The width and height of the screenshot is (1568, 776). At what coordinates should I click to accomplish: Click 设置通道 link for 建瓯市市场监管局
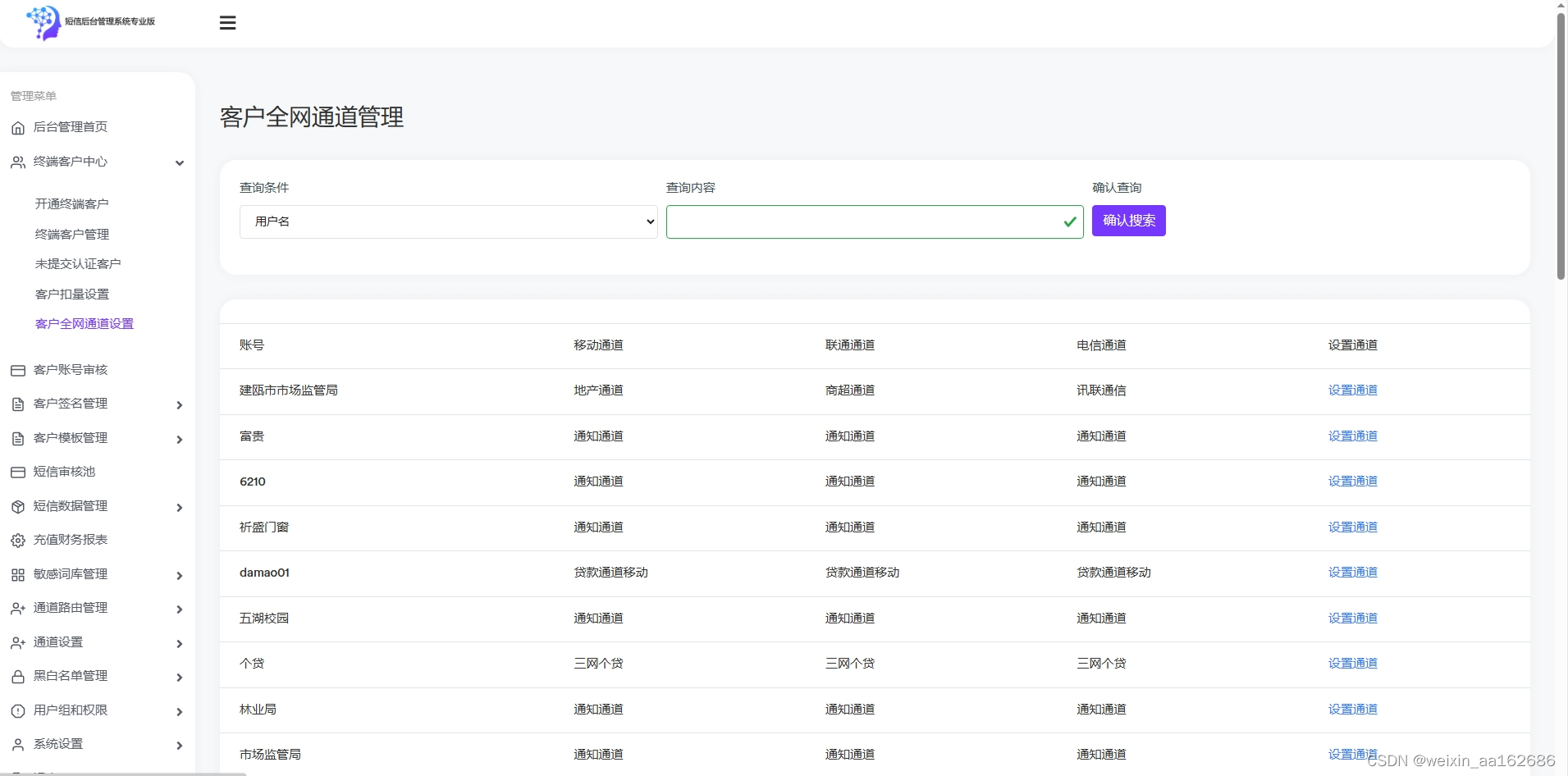1352,390
